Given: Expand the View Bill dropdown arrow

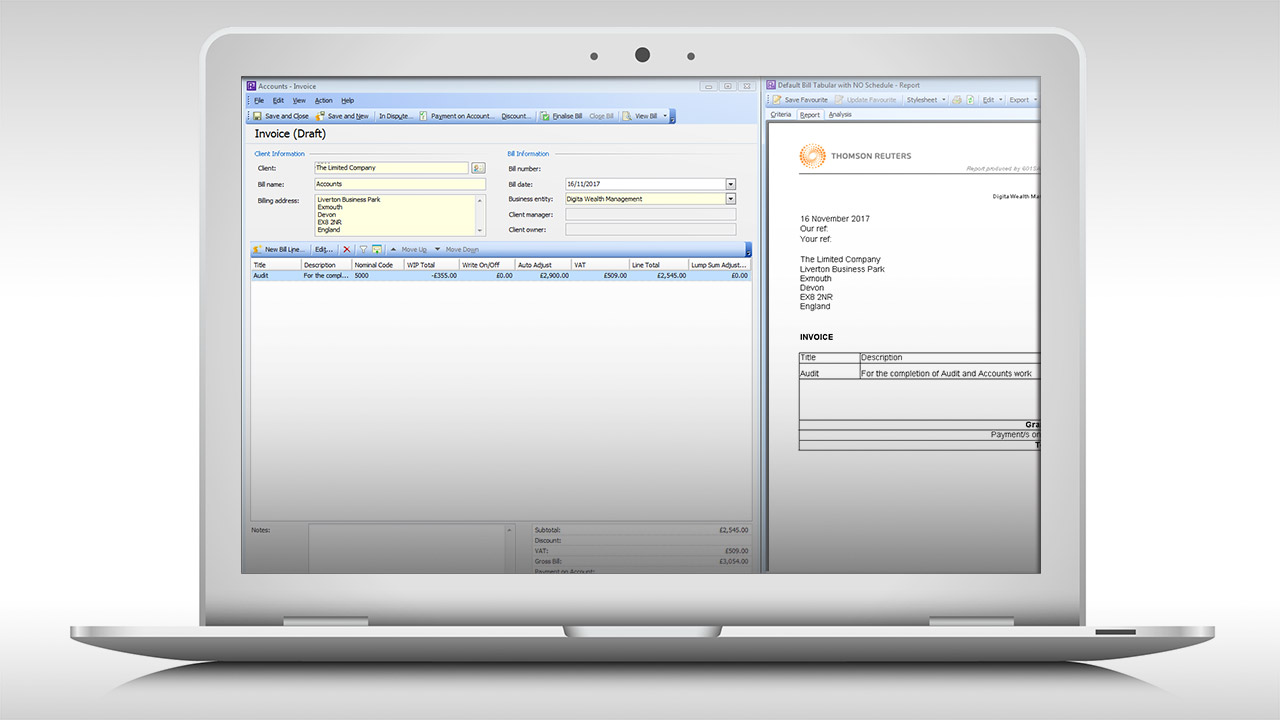Looking at the screenshot, I should click(x=665, y=116).
